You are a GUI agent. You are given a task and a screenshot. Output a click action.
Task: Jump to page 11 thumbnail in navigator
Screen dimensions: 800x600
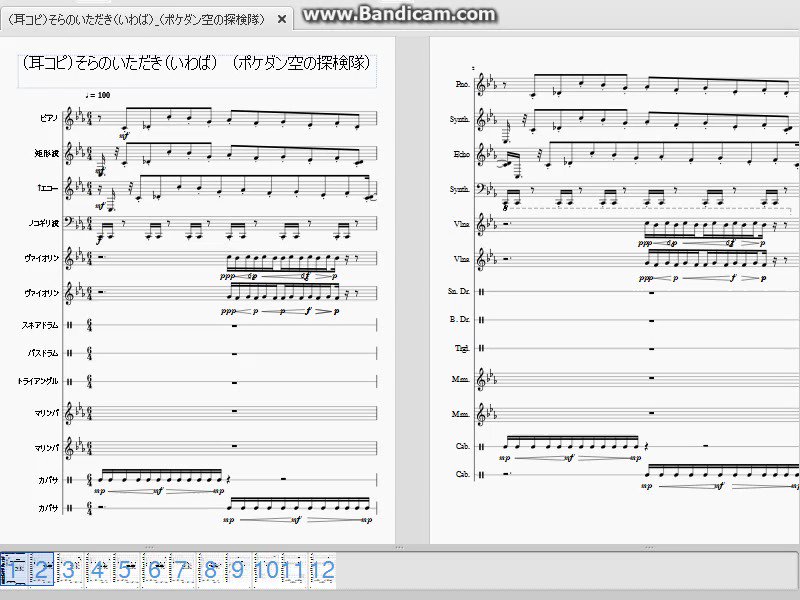[294, 569]
